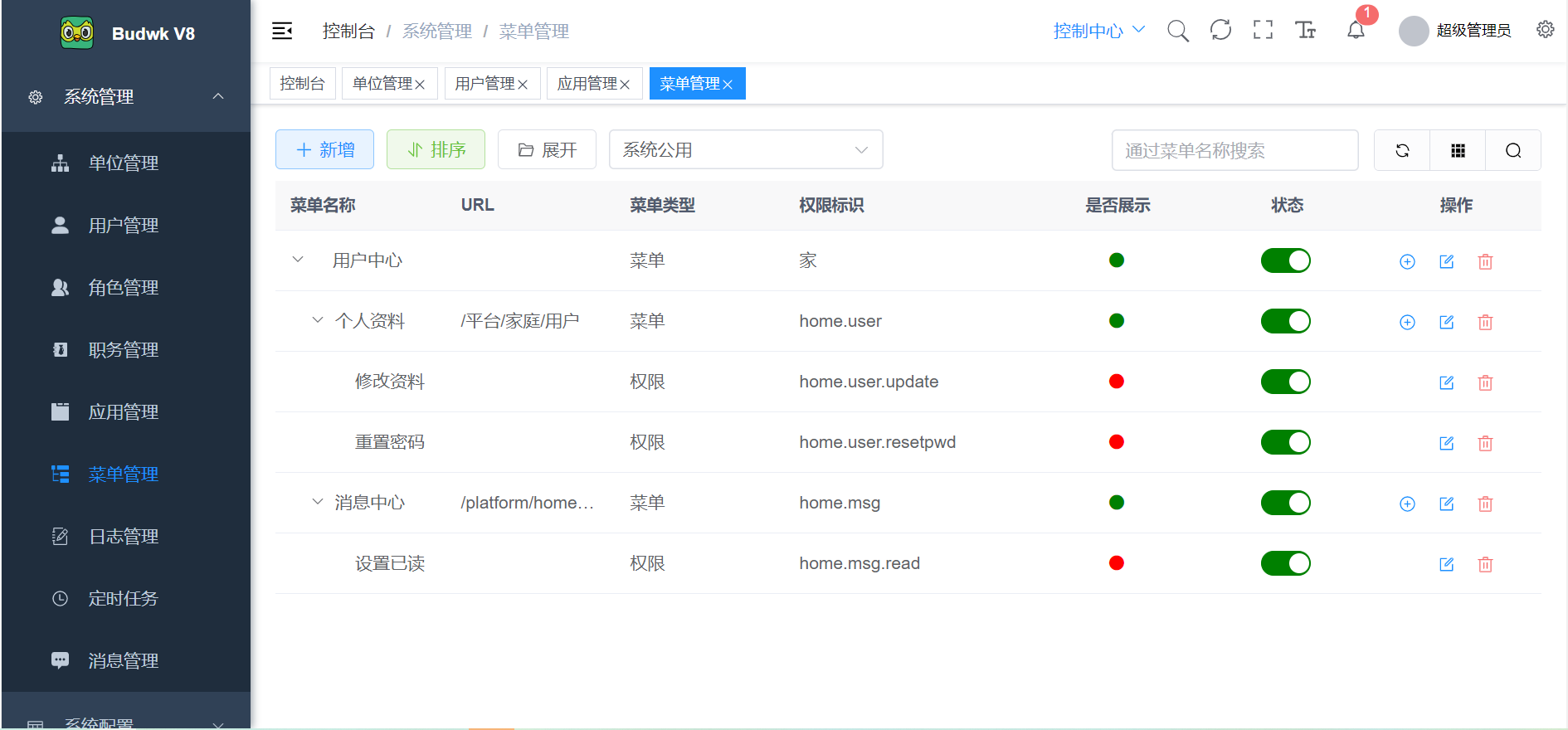Open 角色管理 in the sidebar

coord(124,288)
